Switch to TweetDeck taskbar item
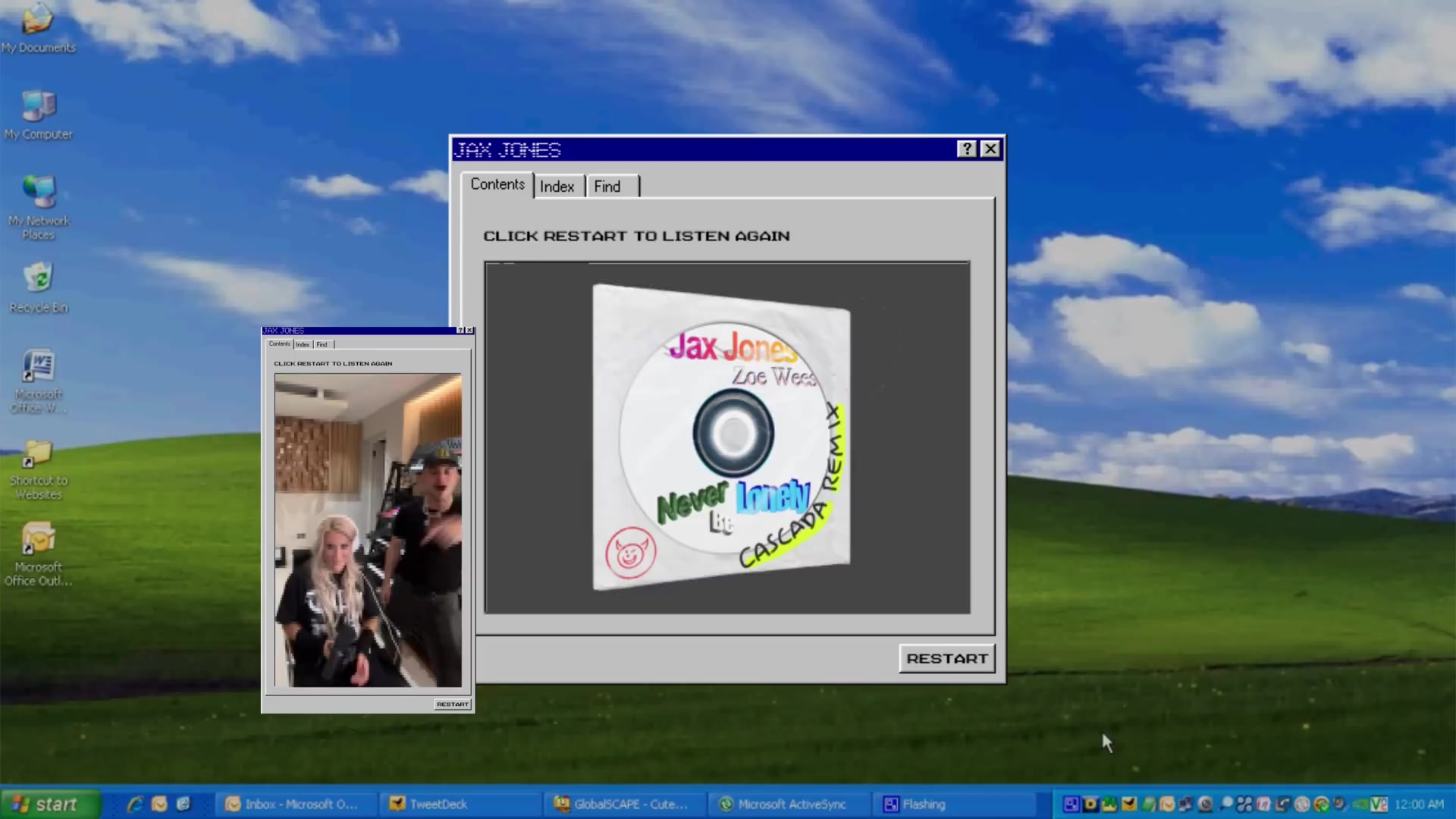1456x819 pixels. tap(461, 804)
